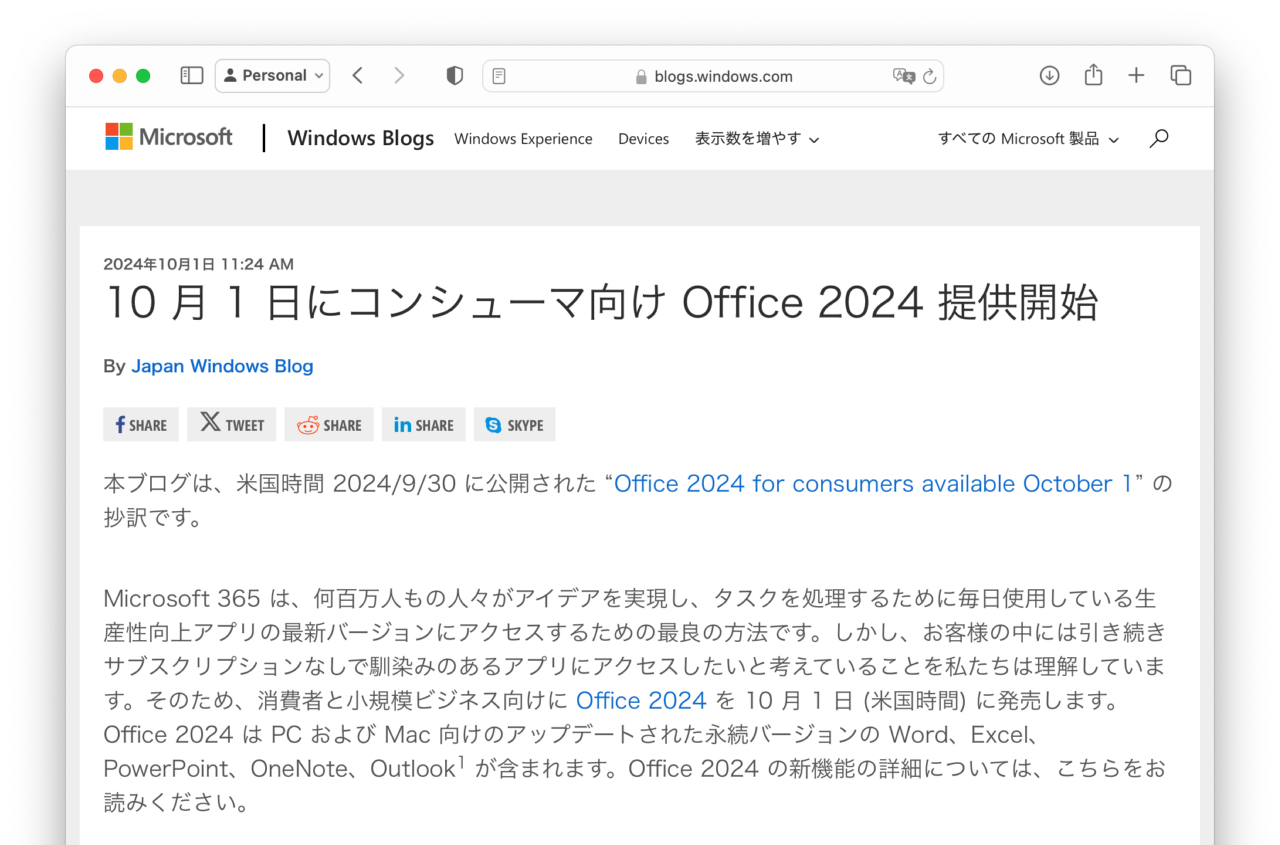The width and height of the screenshot is (1280, 845).
Task: Open the Japan Windows Blog author link
Action: pos(222,366)
